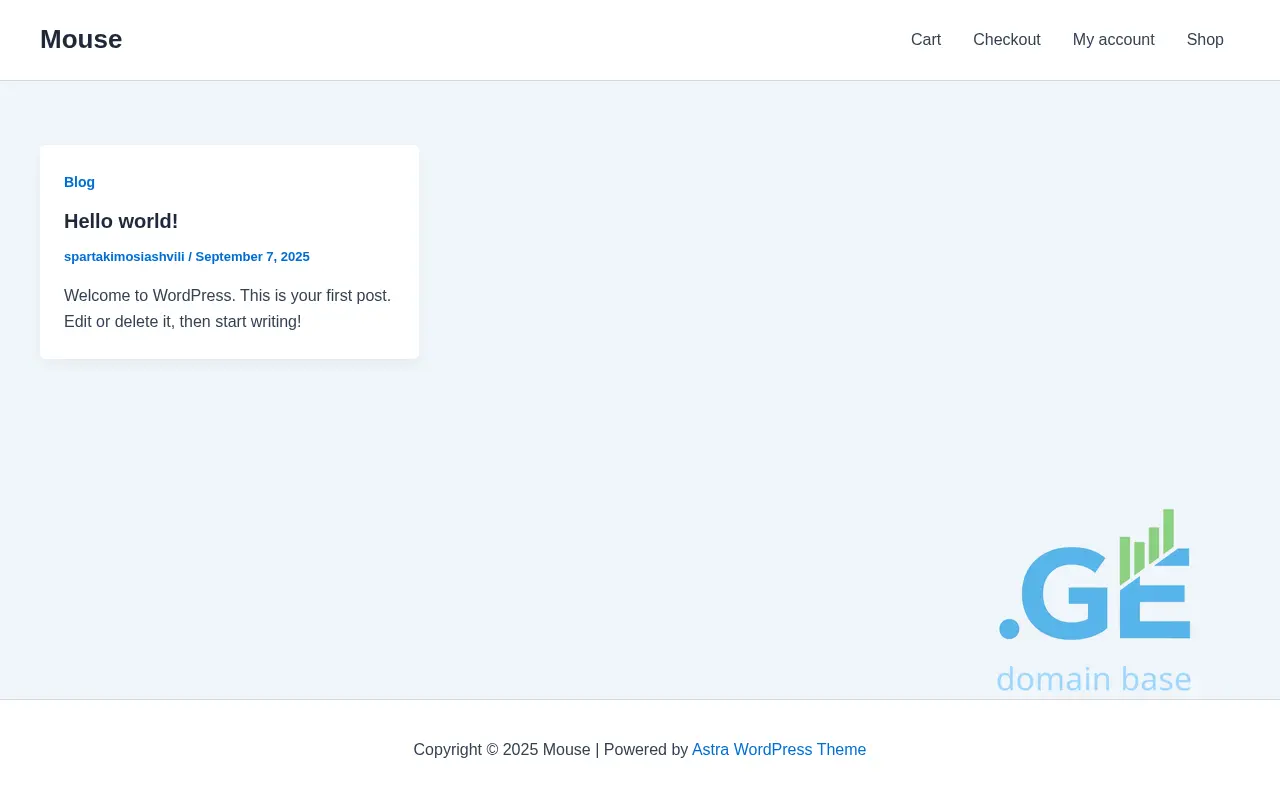Follow the Astra WordPress Theme link
1280x800 pixels.
[778, 750]
